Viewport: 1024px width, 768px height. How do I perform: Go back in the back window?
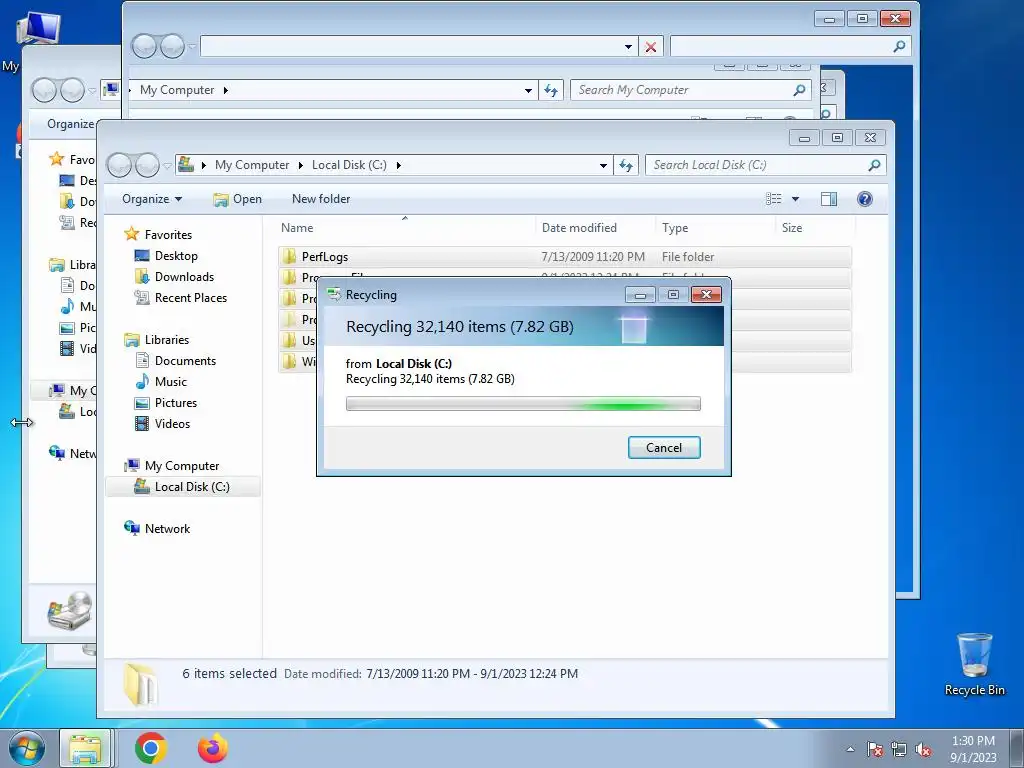144,46
